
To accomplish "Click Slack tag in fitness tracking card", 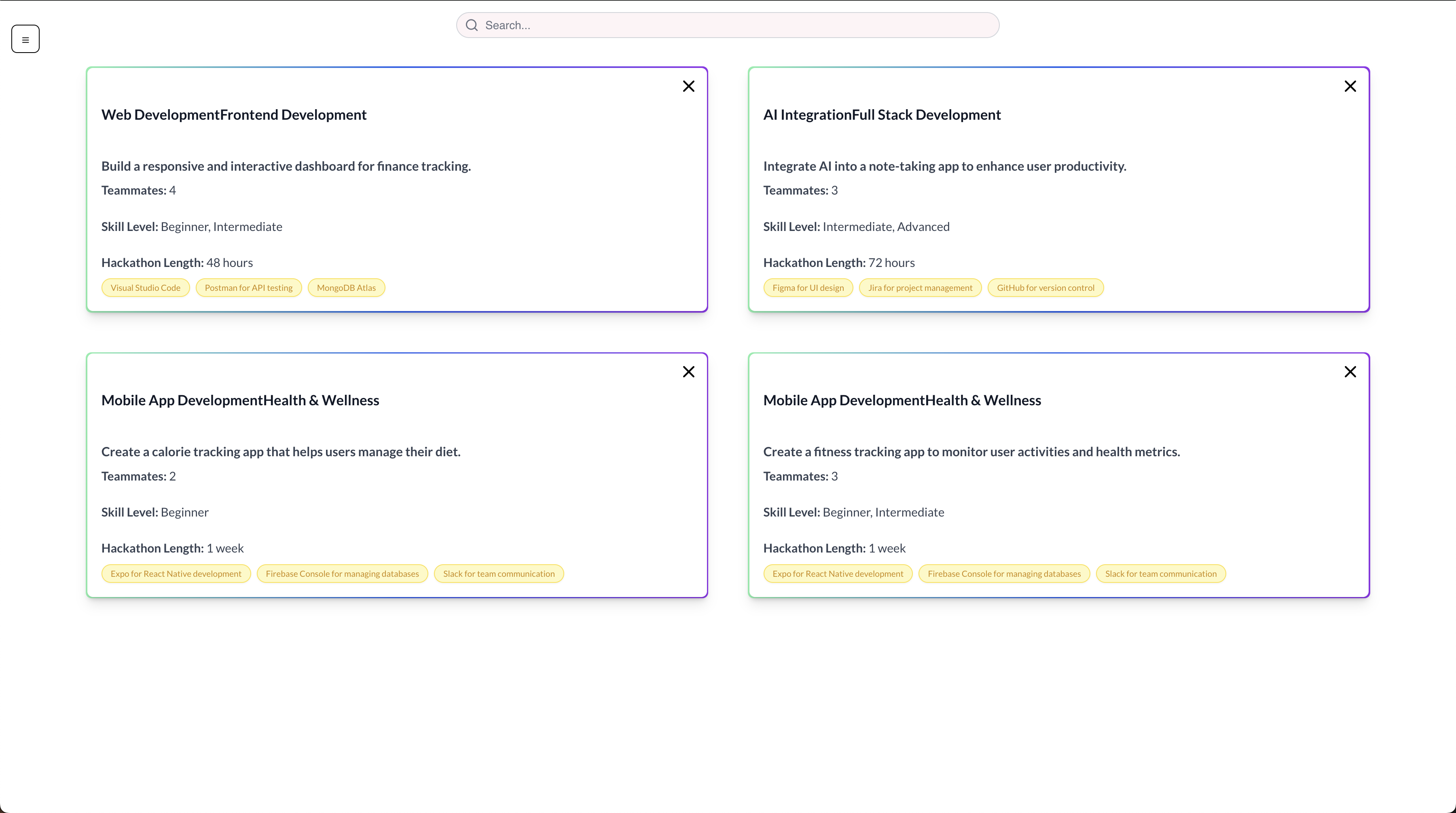I will [x=1160, y=573].
